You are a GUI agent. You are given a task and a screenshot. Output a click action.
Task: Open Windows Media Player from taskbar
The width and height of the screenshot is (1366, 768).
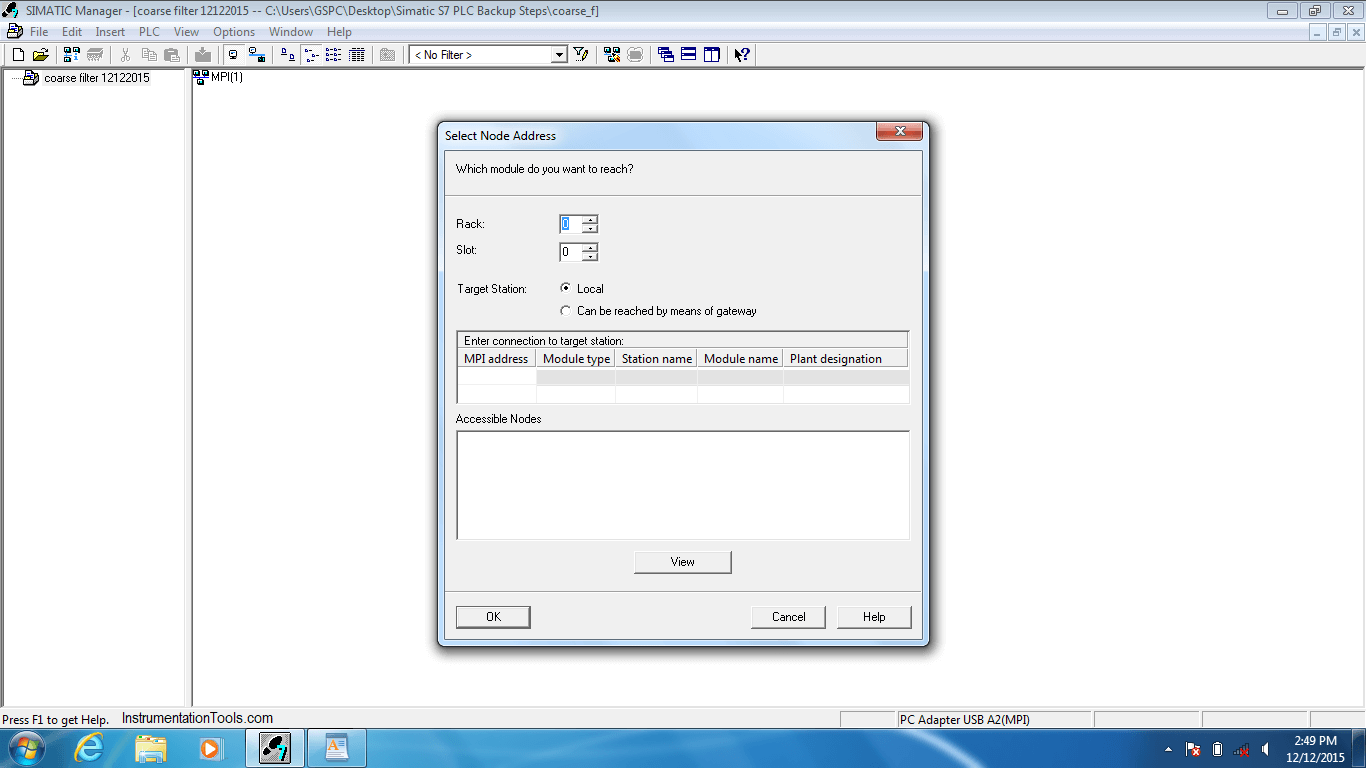point(210,748)
